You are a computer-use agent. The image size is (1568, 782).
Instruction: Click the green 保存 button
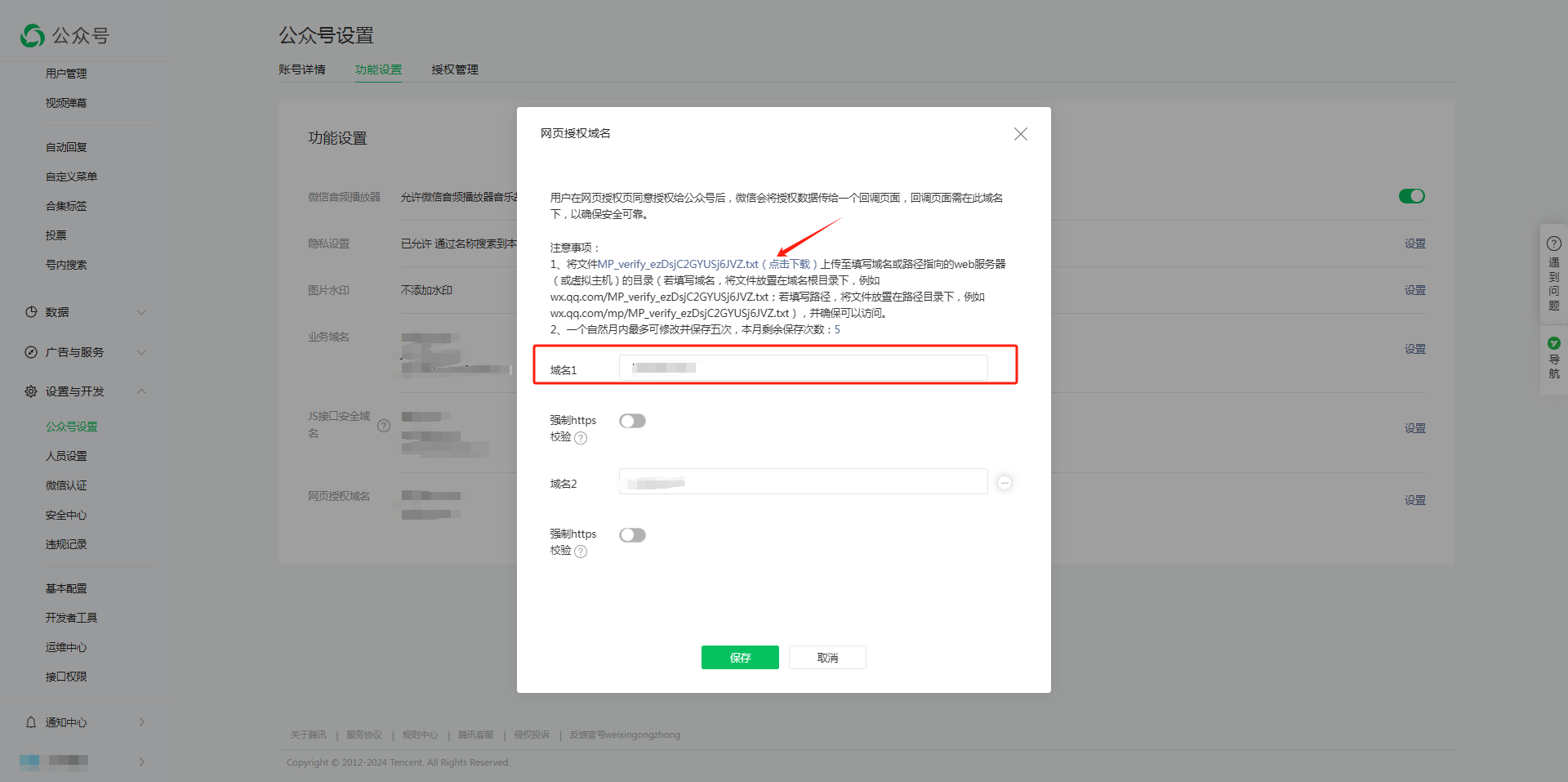coord(740,658)
